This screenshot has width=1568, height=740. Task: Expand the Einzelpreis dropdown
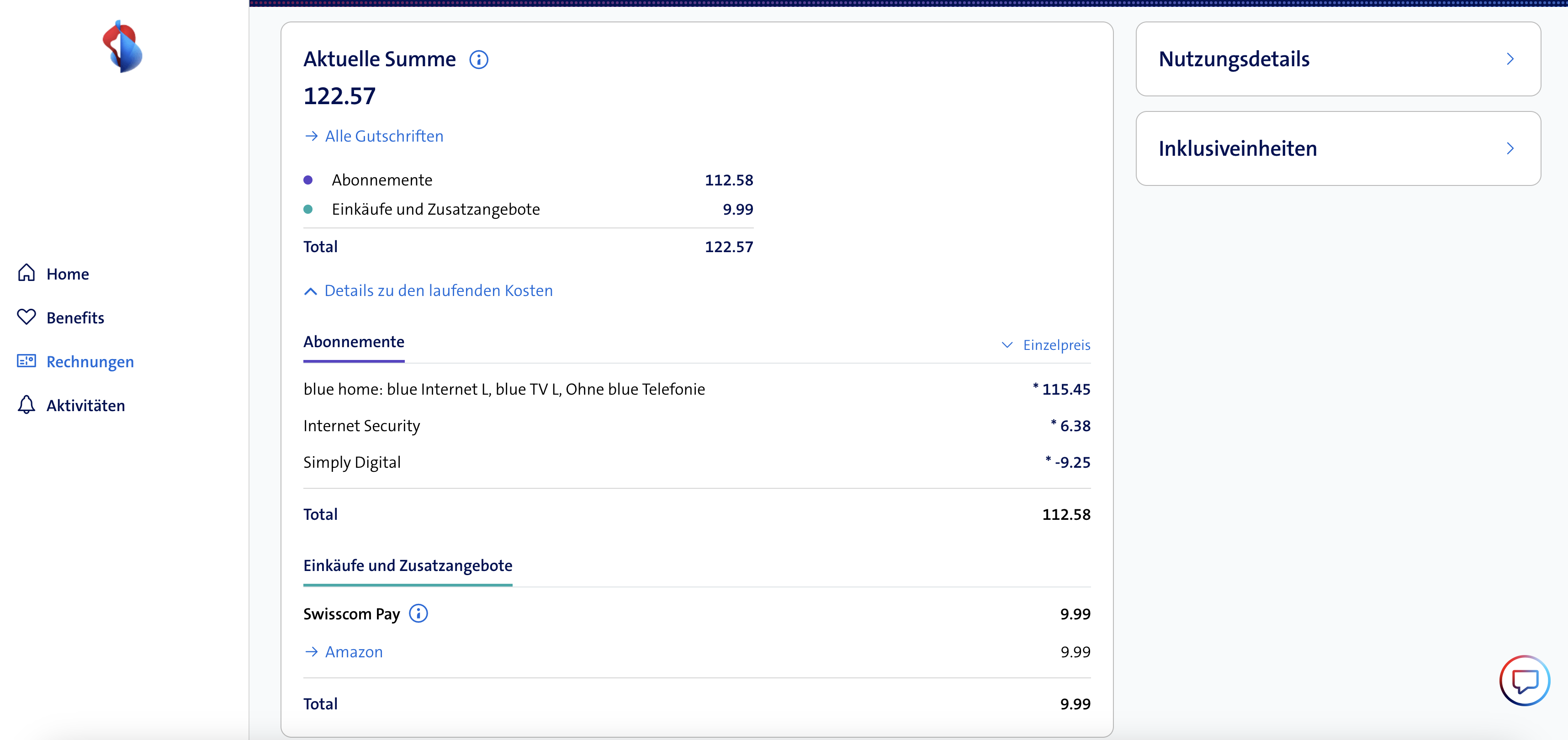point(1046,345)
